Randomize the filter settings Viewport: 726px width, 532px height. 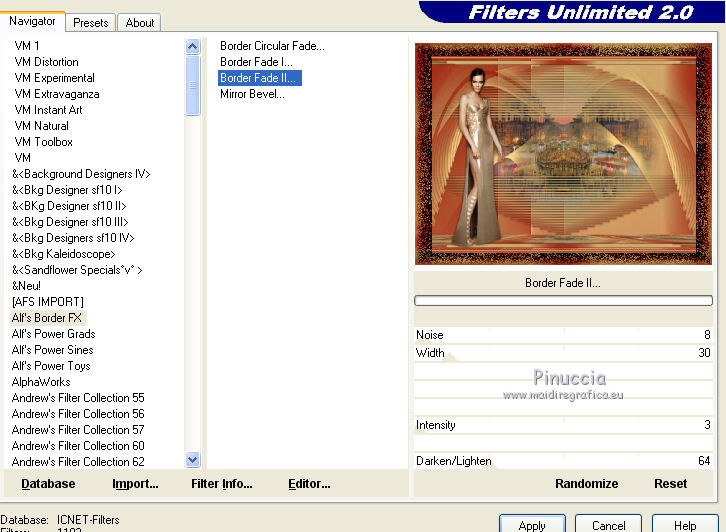click(x=587, y=484)
